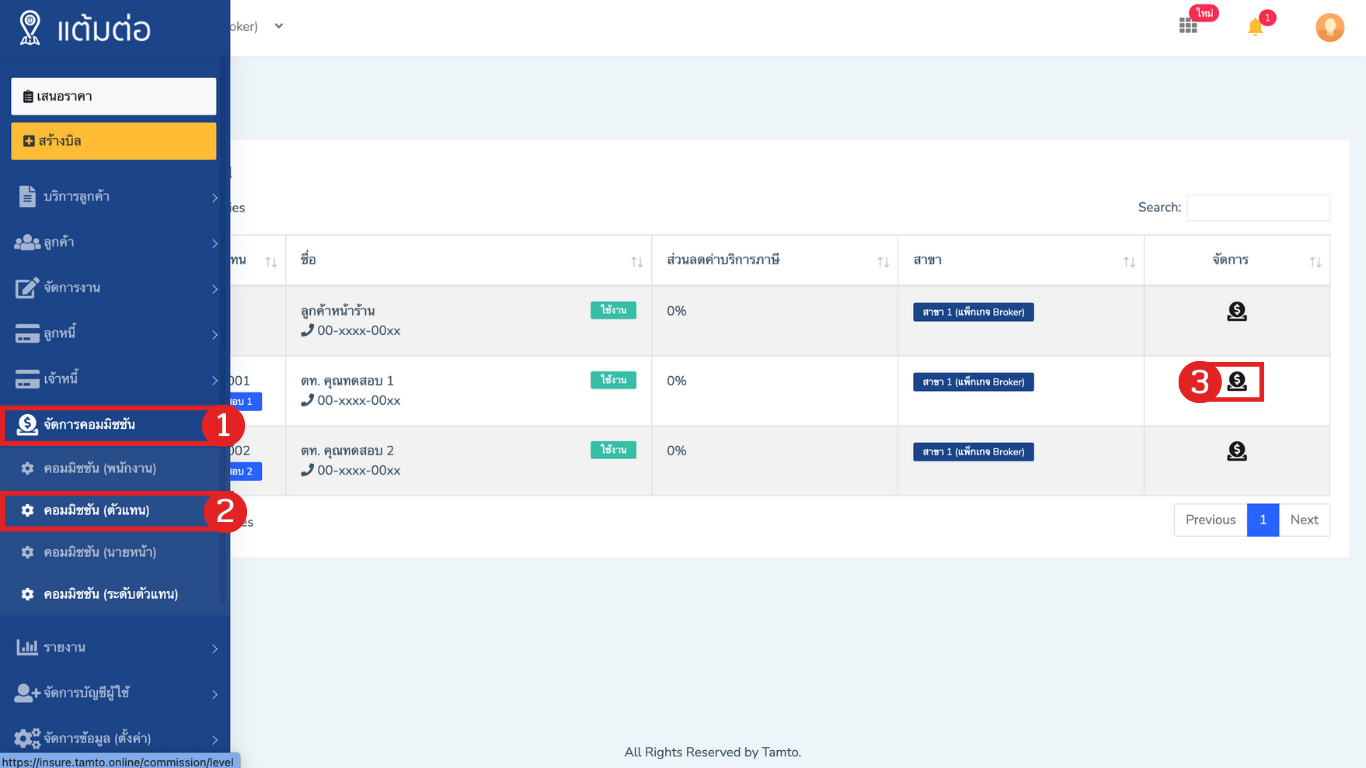Sort by จัดการ column arrows
1366x768 pixels.
point(1315,261)
